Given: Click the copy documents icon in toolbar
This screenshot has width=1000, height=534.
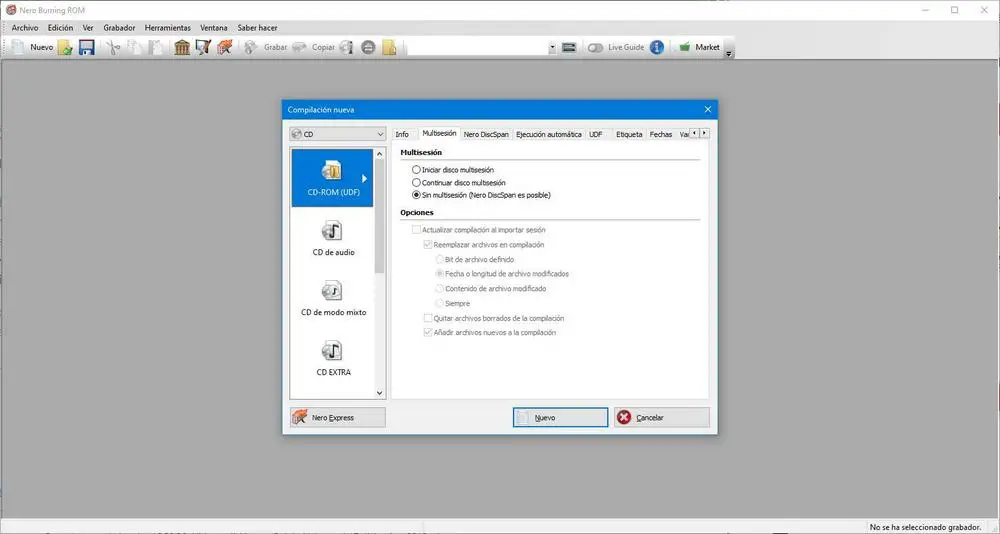Looking at the screenshot, I should (134, 47).
